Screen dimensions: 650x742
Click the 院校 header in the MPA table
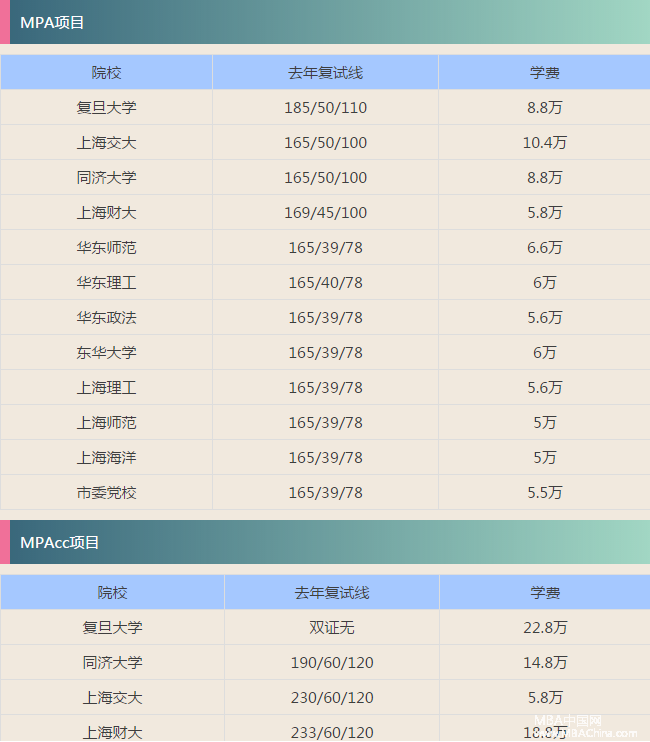click(106, 73)
